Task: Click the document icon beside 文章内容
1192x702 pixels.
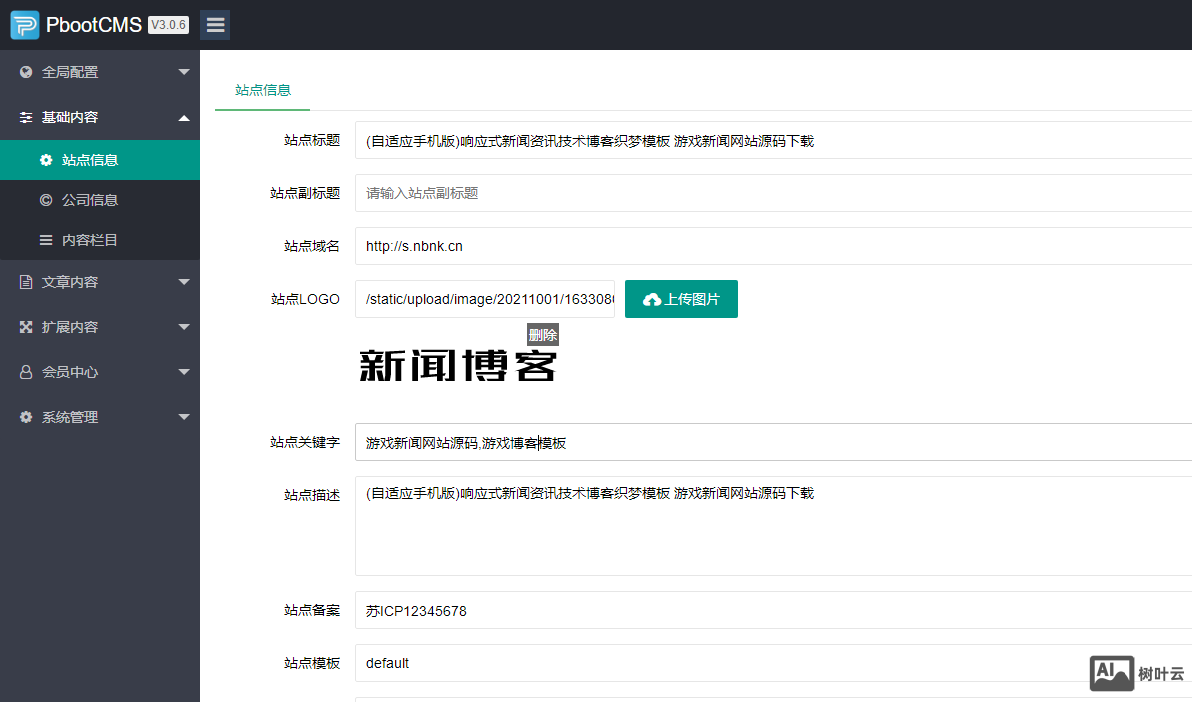Action: tap(26, 282)
